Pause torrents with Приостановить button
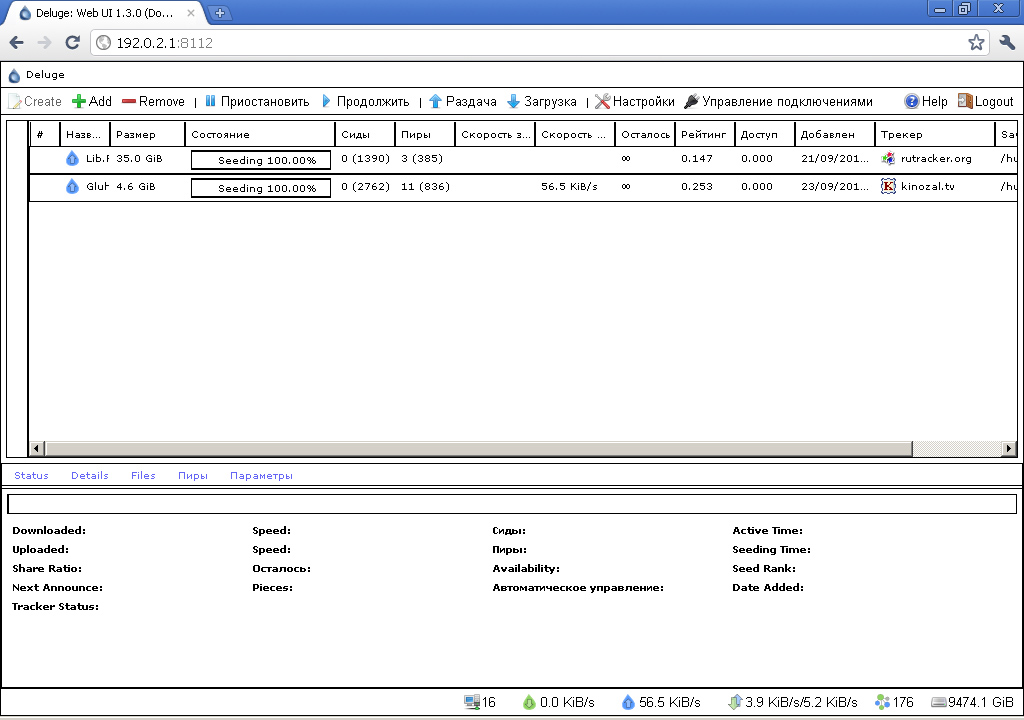 (x=257, y=101)
